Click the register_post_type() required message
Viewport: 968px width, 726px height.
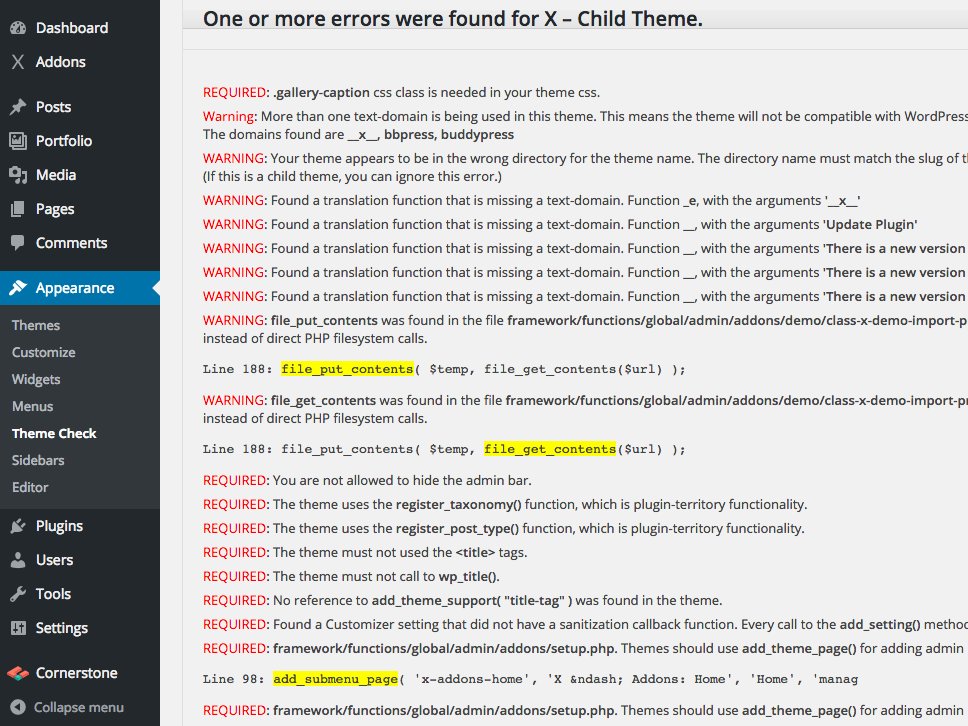coord(504,528)
